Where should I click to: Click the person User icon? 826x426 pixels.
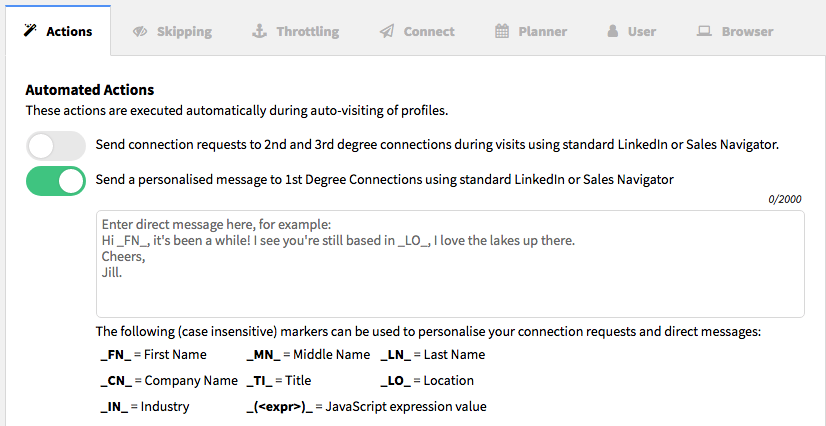pos(613,31)
